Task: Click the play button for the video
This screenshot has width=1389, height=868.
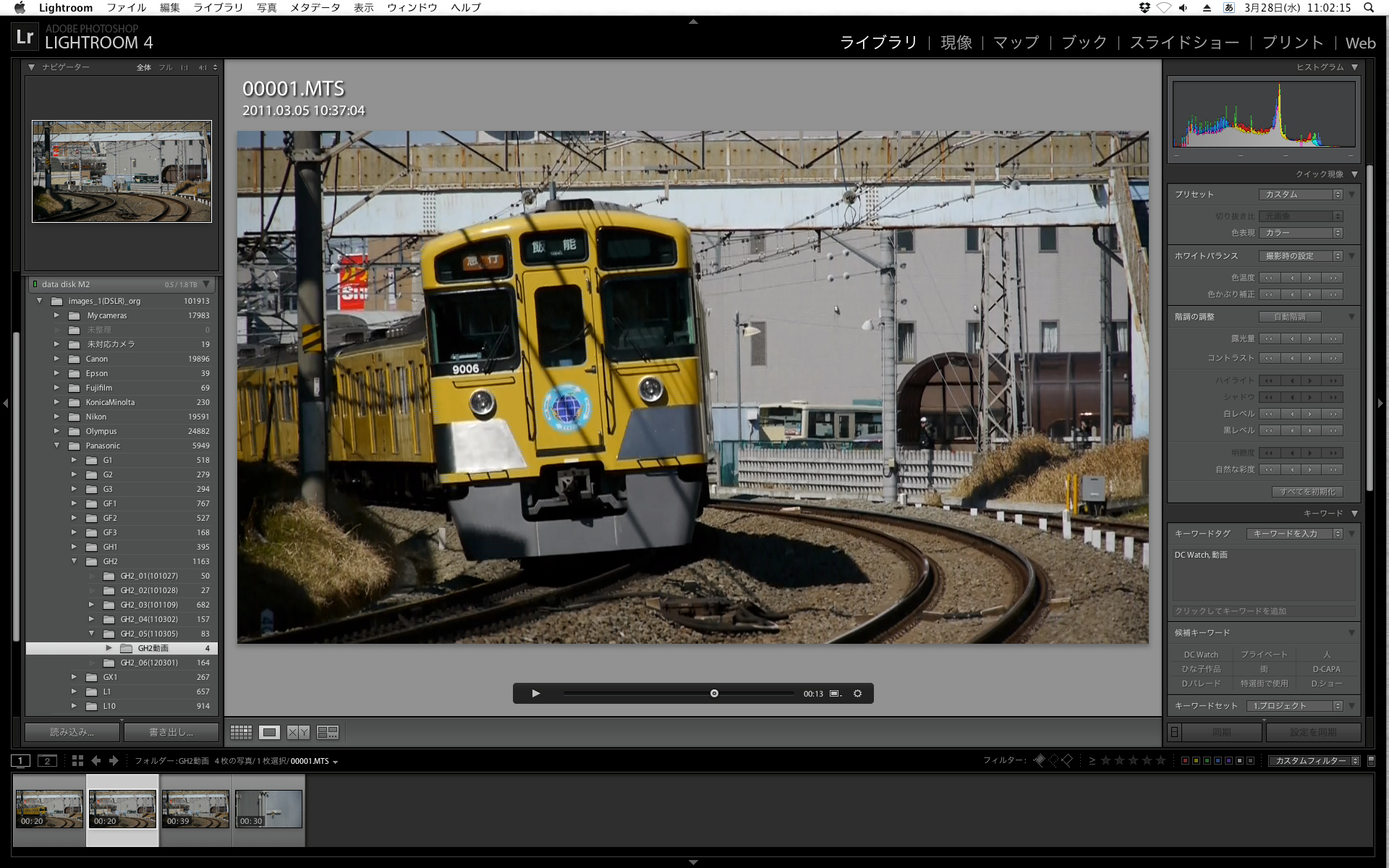Action: (x=535, y=693)
